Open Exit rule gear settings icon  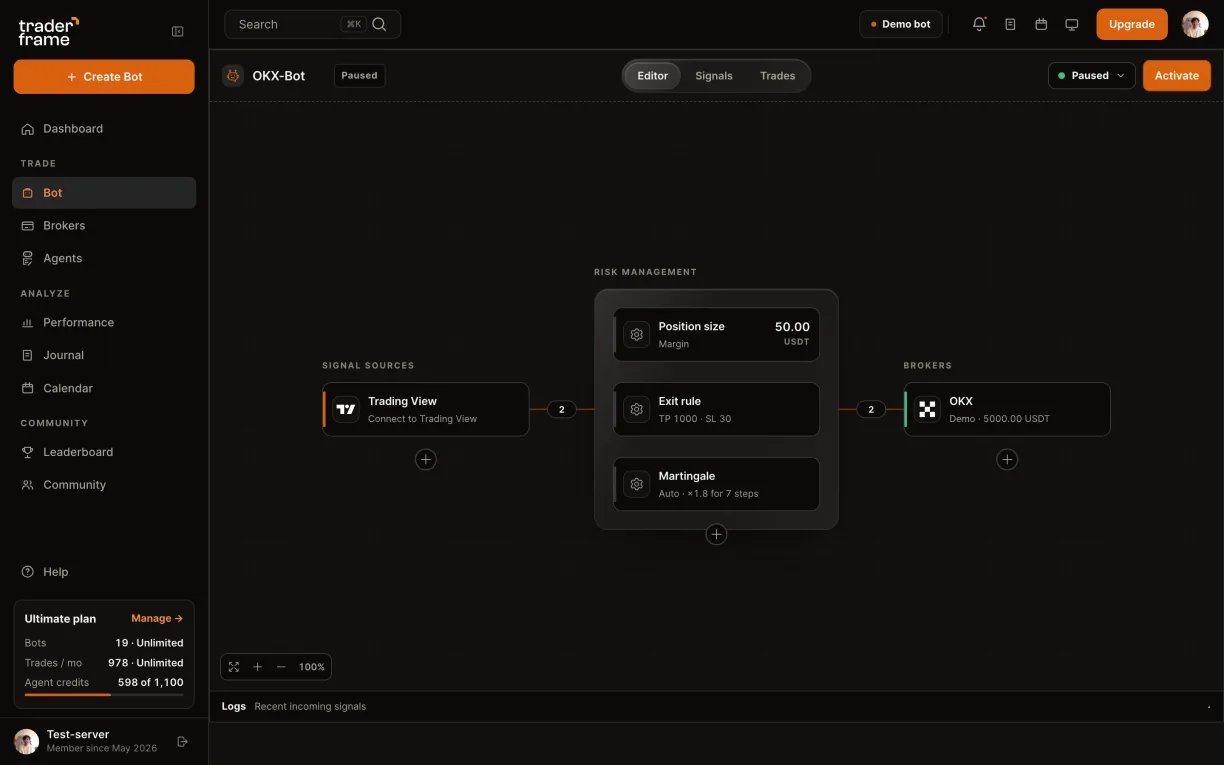636,409
